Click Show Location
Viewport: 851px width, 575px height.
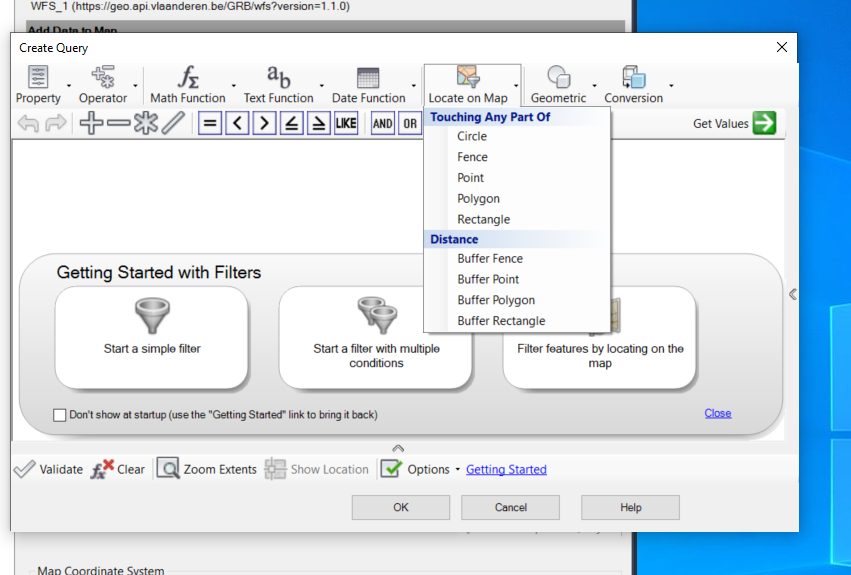tap(317, 469)
